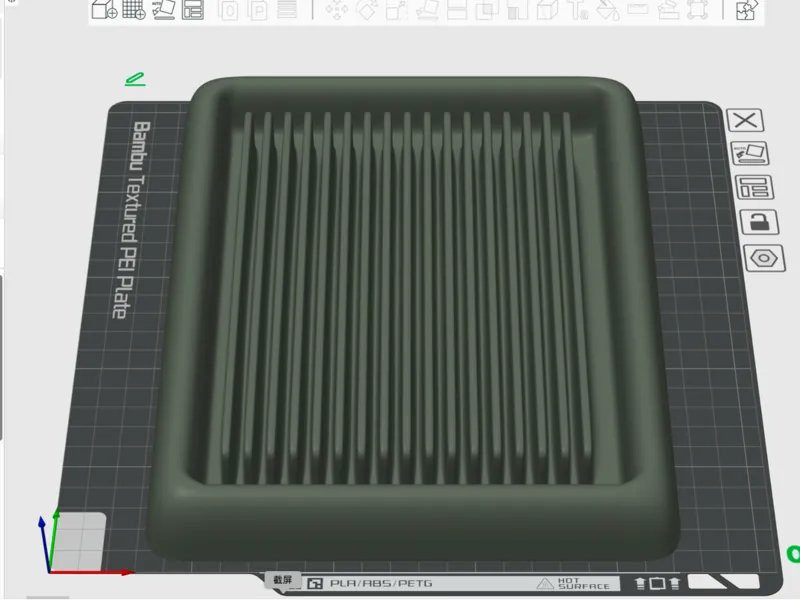Add a new plate with grid-plus icon
Viewport: 800px width, 600px height.
pyautogui.click(x=134, y=9)
